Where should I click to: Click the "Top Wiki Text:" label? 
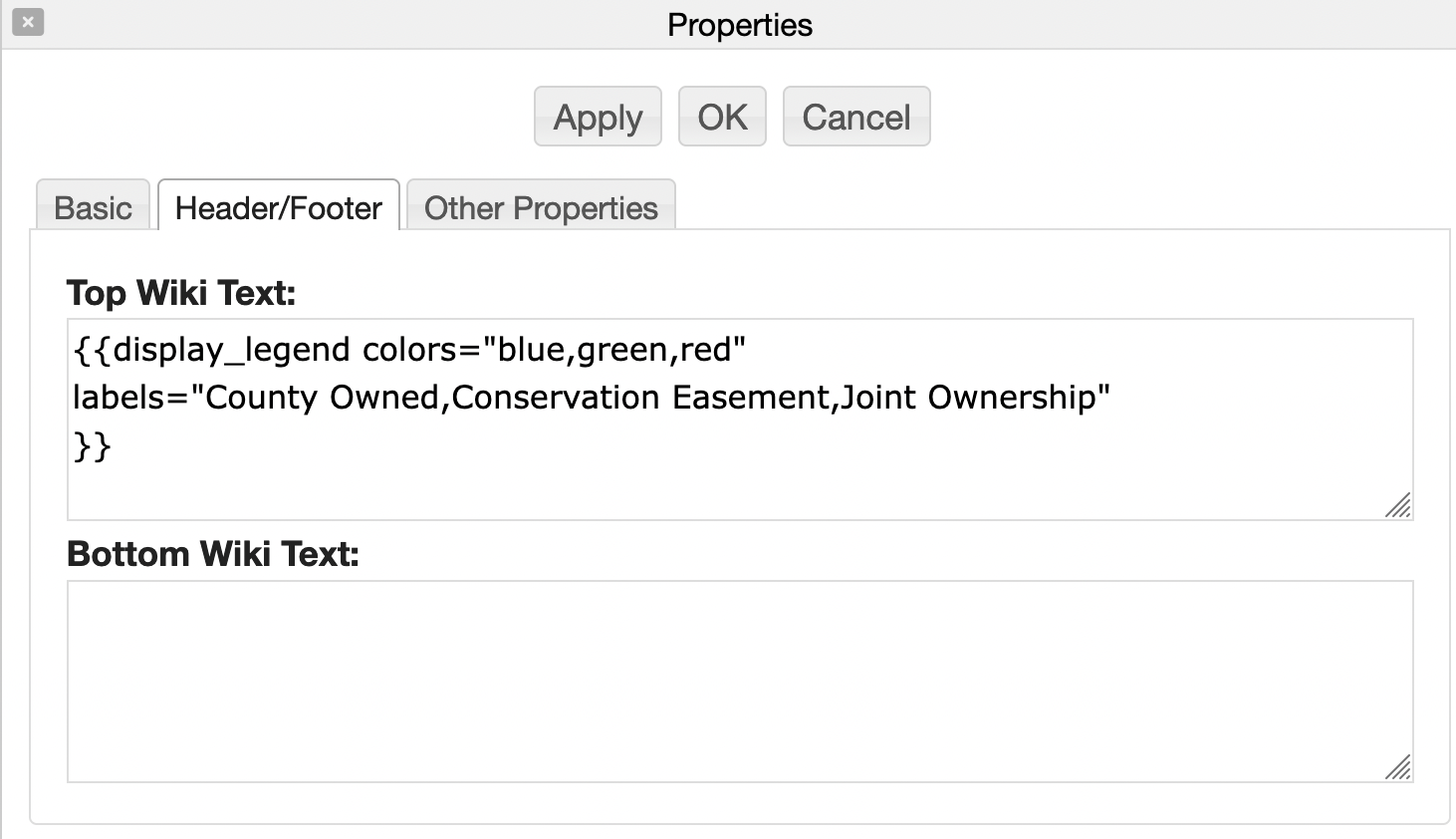coord(181,293)
